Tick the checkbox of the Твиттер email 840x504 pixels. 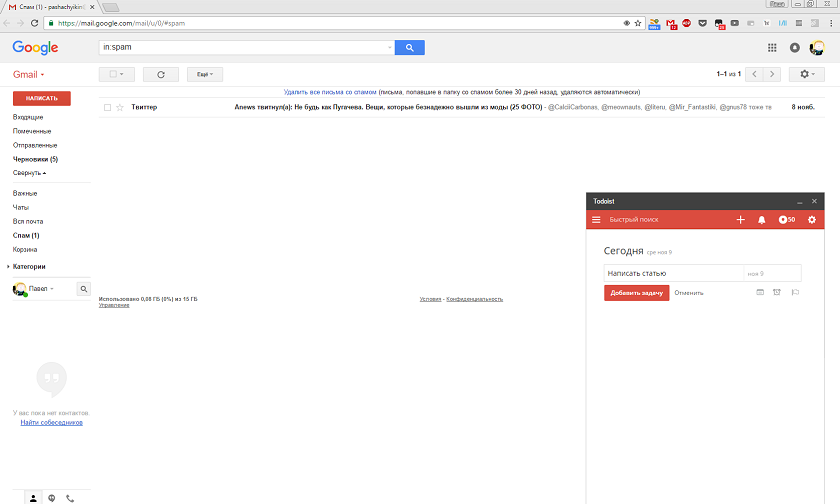click(107, 108)
